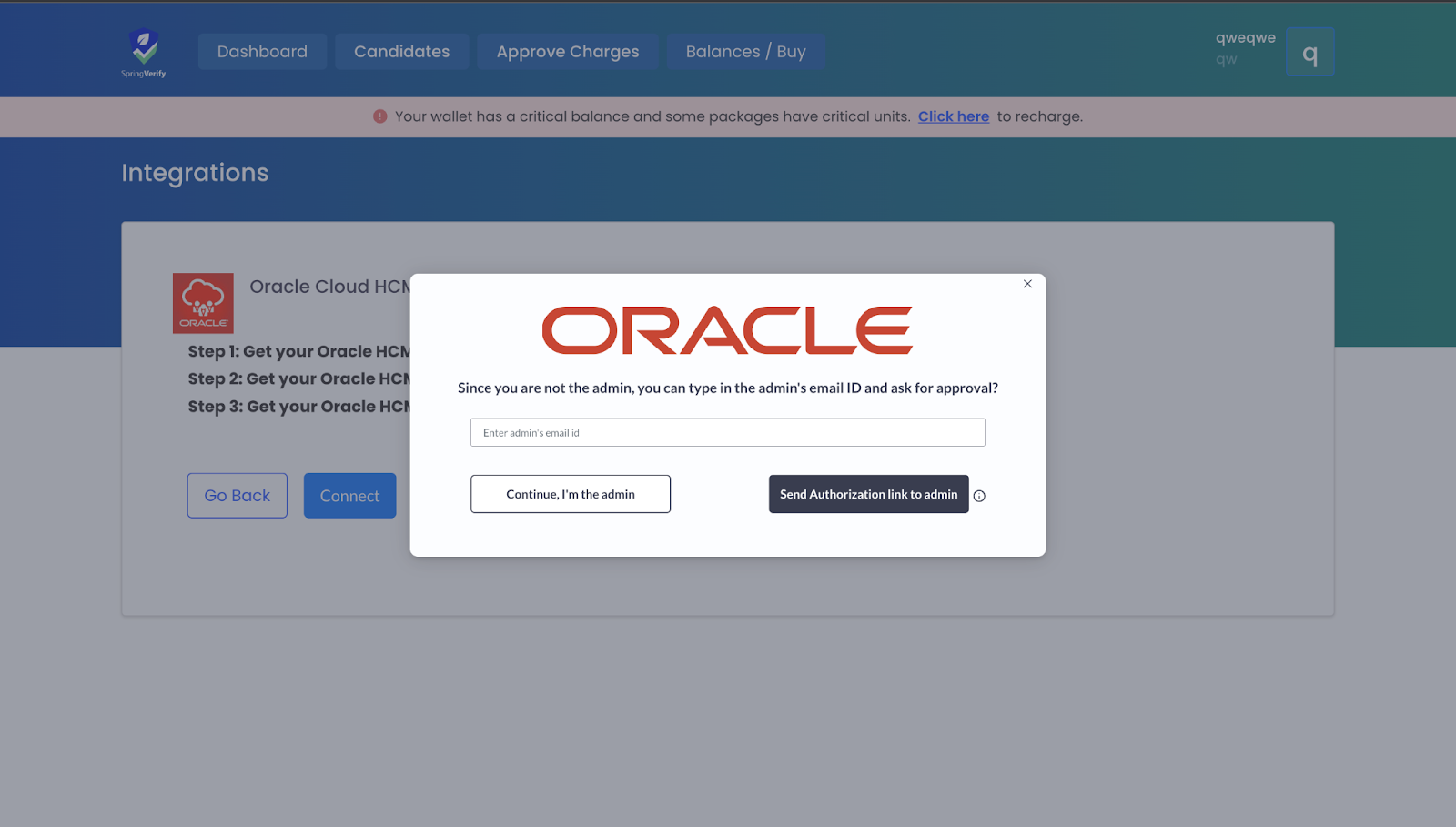Open the user avatar 'q' menu
The height and width of the screenshot is (827, 1456).
pyautogui.click(x=1309, y=52)
